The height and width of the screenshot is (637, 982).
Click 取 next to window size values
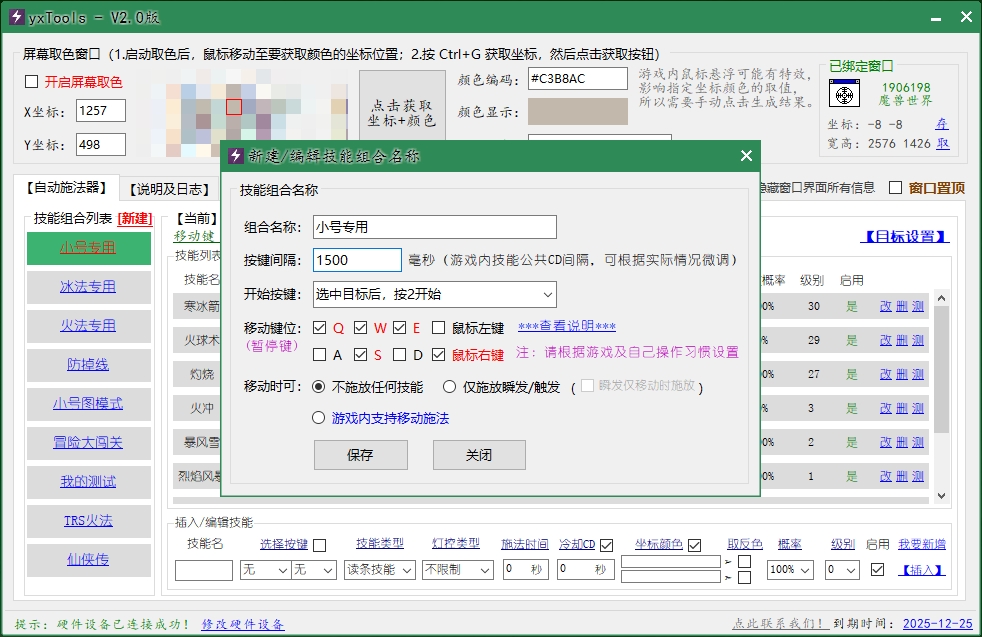click(x=941, y=144)
